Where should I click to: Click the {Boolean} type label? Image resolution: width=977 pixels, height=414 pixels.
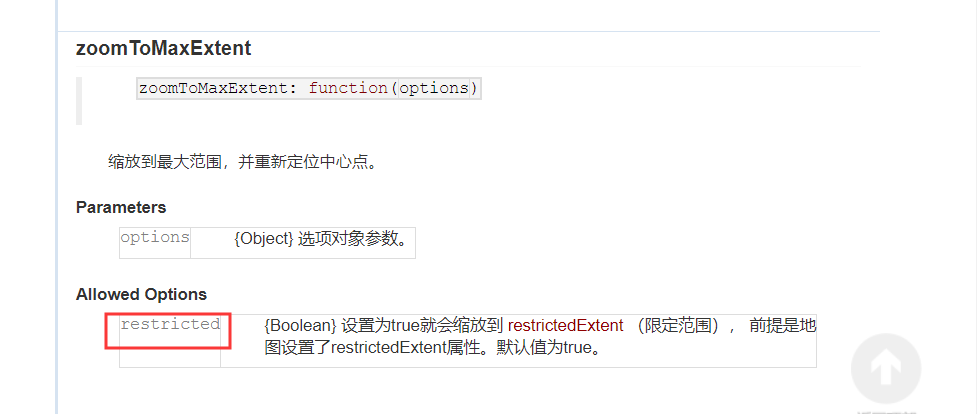300,325
